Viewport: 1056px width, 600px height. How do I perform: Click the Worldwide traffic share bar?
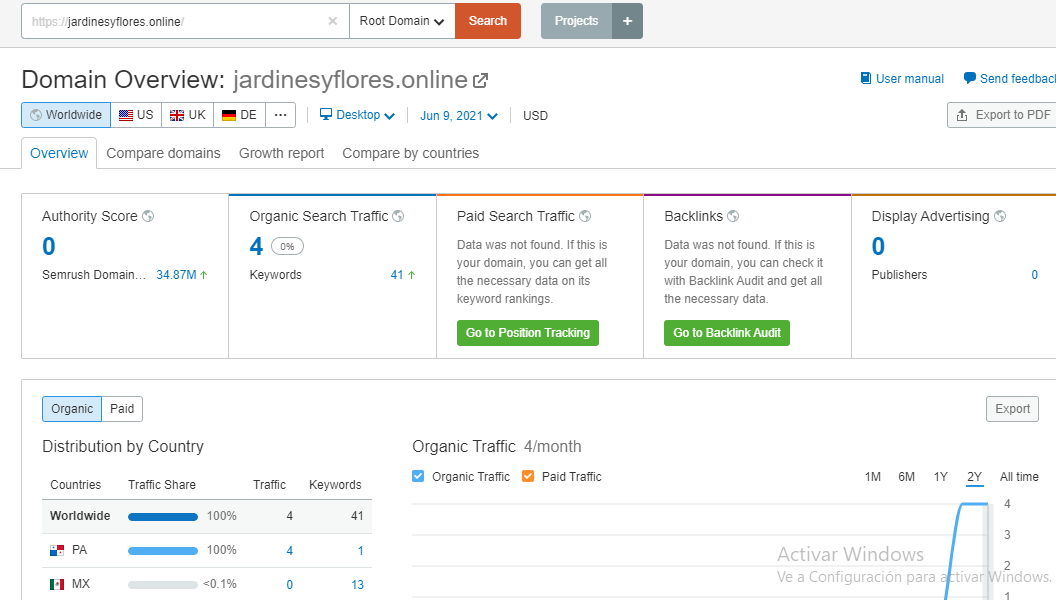tap(163, 516)
